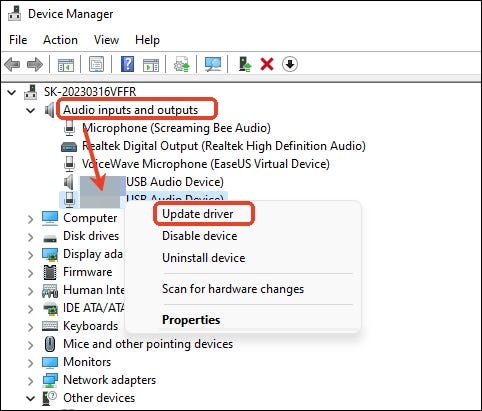Click Properties in the context menu
This screenshot has height=411, width=482.
tap(191, 320)
